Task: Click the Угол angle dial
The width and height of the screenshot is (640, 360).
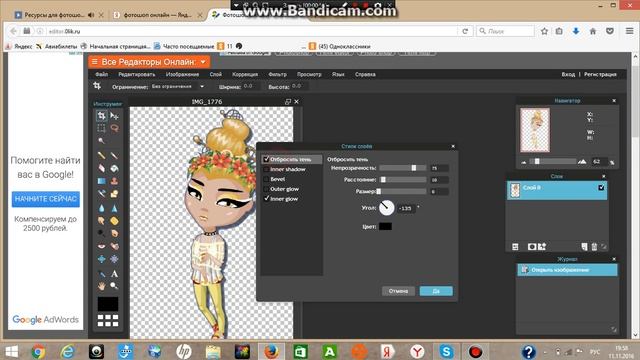Action: 387,208
